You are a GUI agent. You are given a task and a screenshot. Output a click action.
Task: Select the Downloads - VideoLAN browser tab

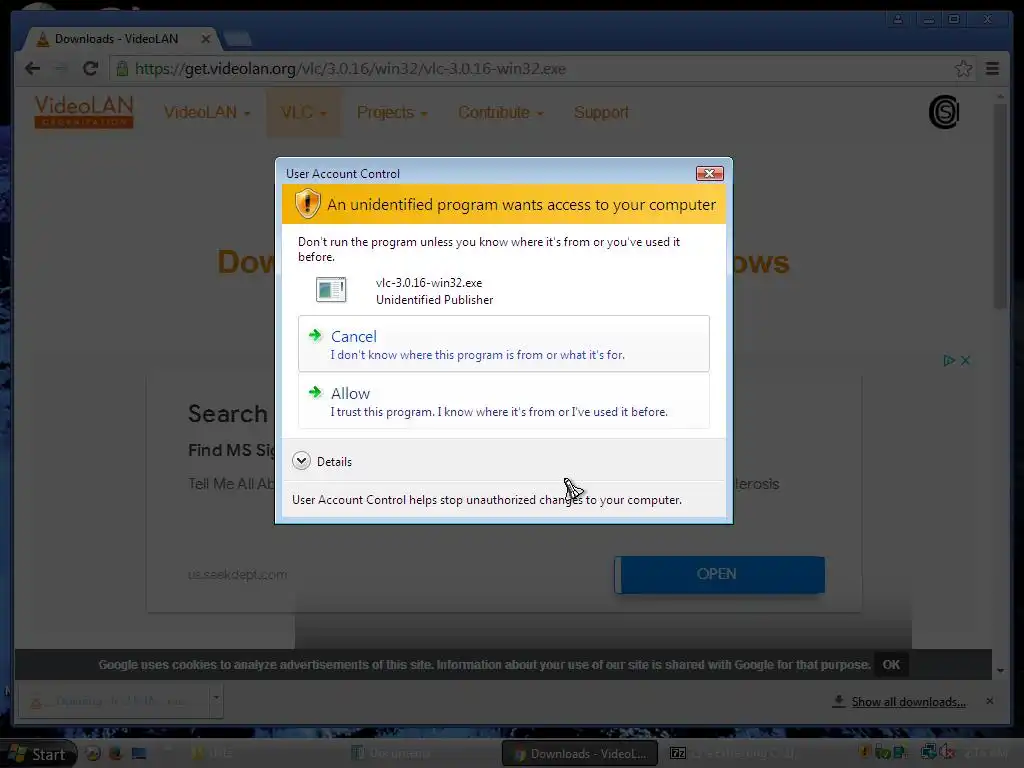(121, 39)
